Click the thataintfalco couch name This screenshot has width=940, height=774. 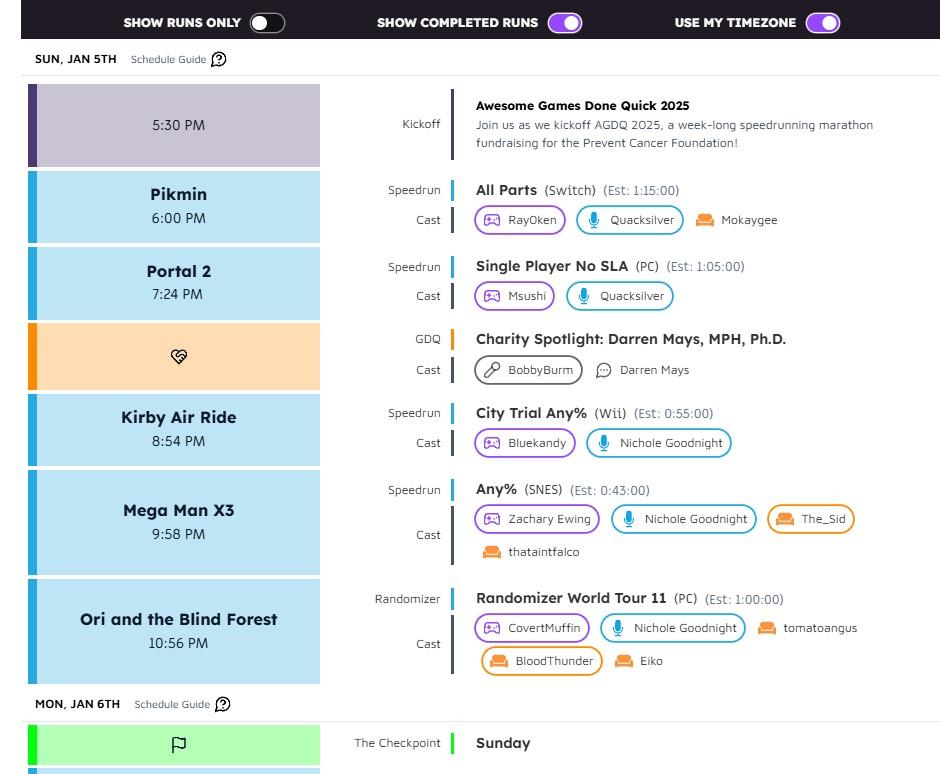(x=544, y=552)
